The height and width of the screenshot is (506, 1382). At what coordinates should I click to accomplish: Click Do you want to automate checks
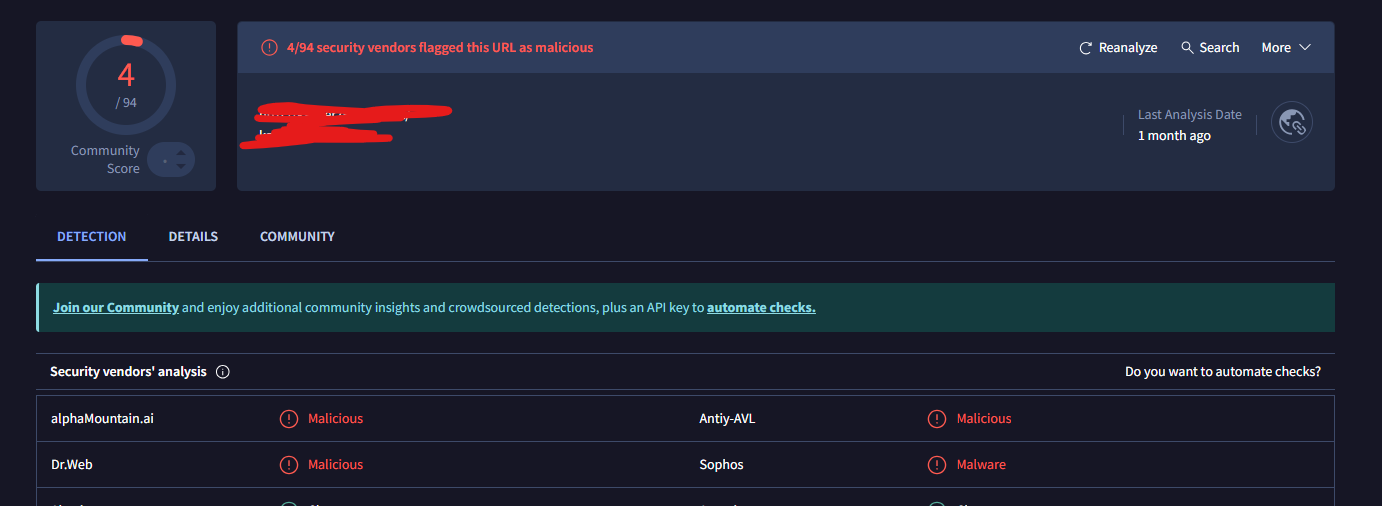click(x=1222, y=372)
